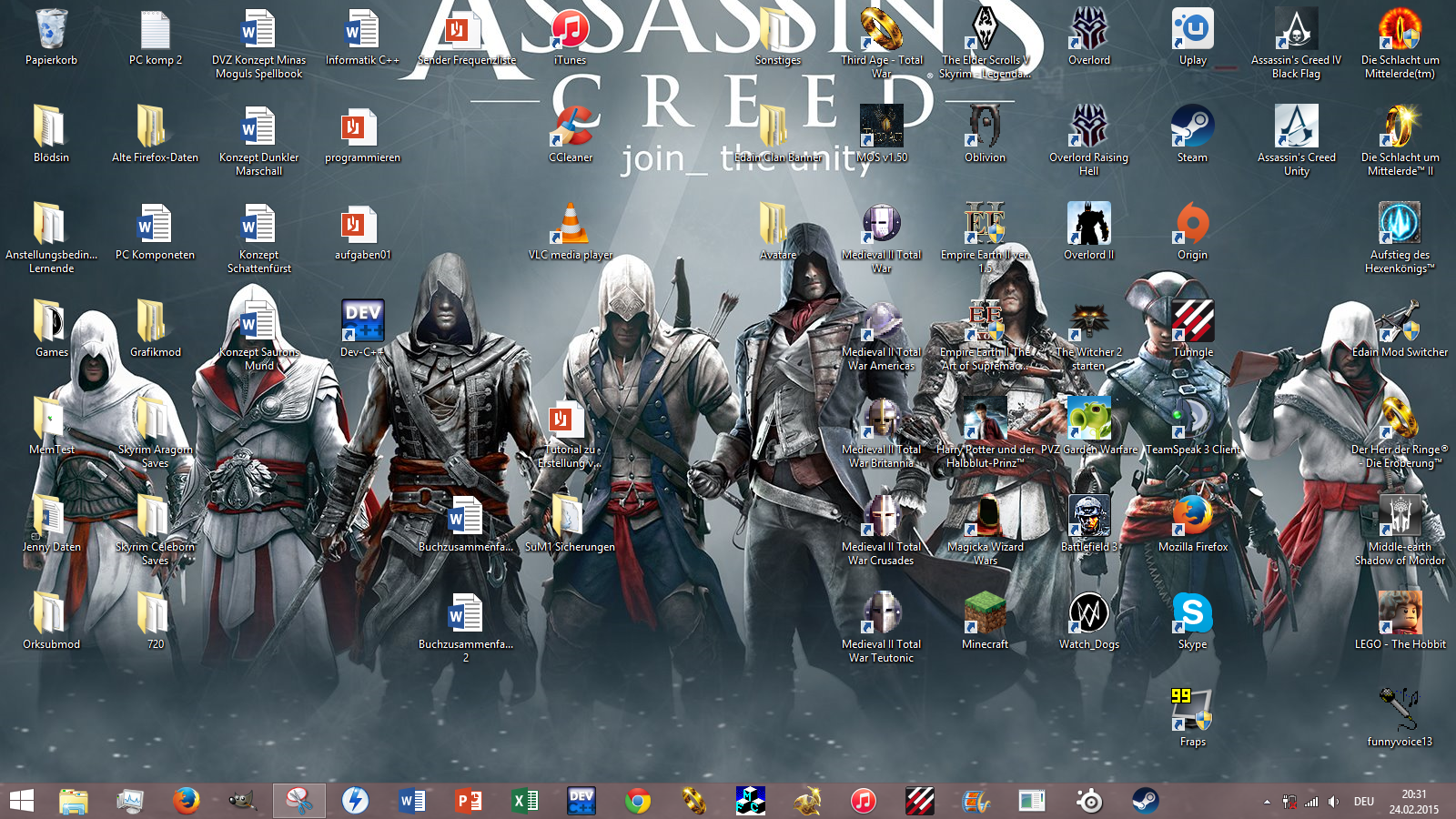The width and height of the screenshot is (1456, 819).
Task: Open the Skype desktop icon
Action: [1192, 613]
